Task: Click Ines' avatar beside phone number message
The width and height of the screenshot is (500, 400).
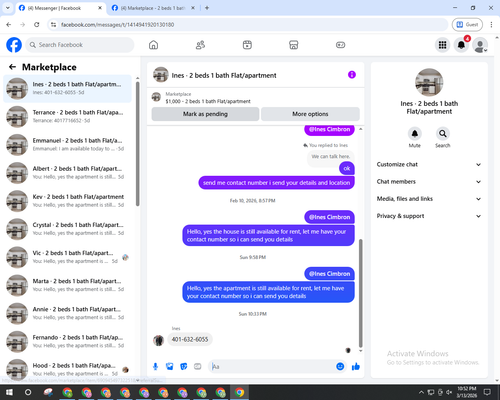Action: coord(158,340)
